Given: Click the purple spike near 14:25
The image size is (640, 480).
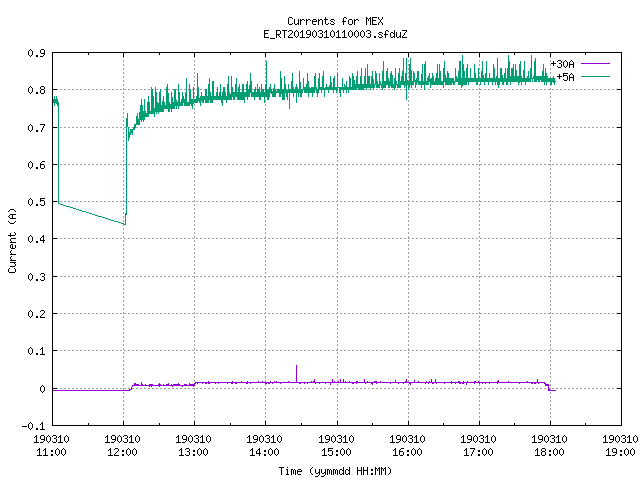Looking at the screenshot, I should coord(296,374).
